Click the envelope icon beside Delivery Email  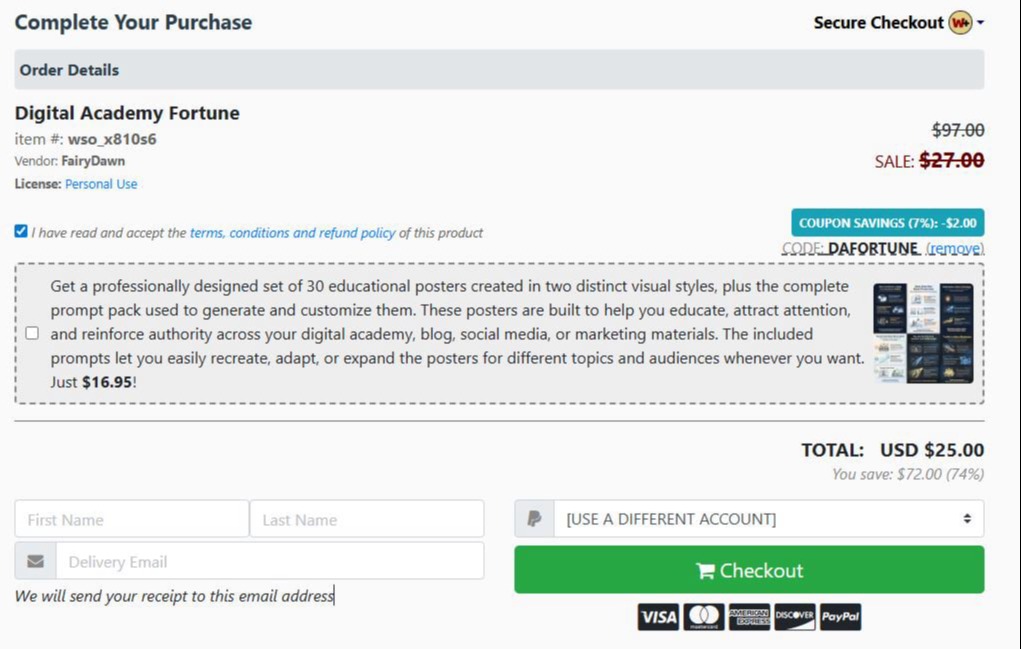[x=34, y=560]
